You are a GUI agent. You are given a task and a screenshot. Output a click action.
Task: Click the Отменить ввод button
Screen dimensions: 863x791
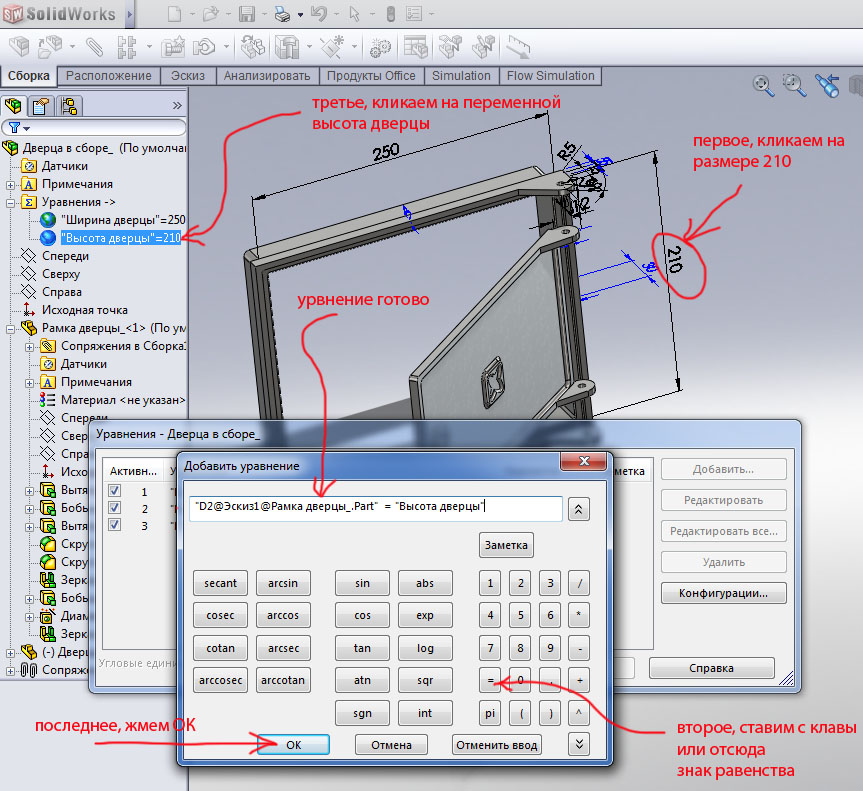[x=497, y=745]
